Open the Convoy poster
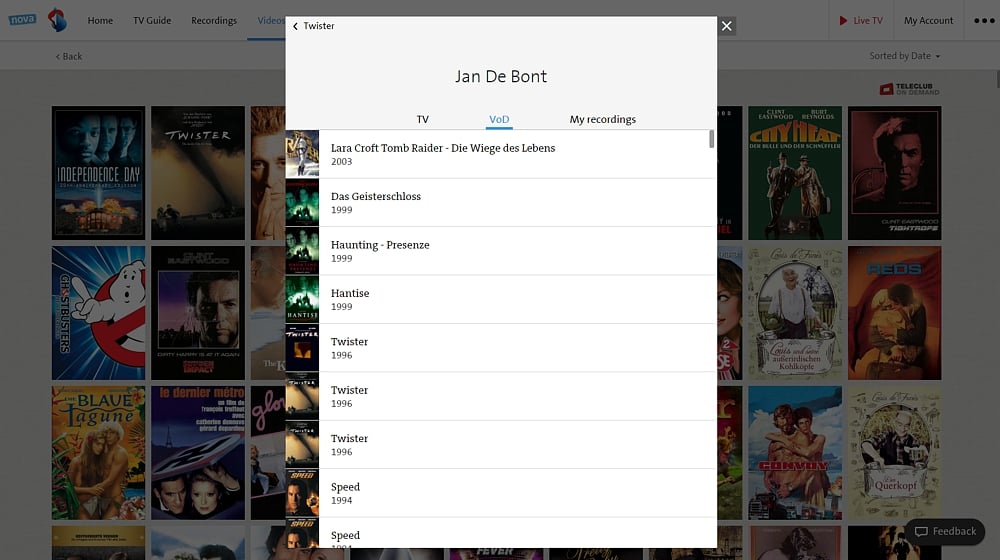This screenshot has height=560, width=1000. tap(795, 453)
